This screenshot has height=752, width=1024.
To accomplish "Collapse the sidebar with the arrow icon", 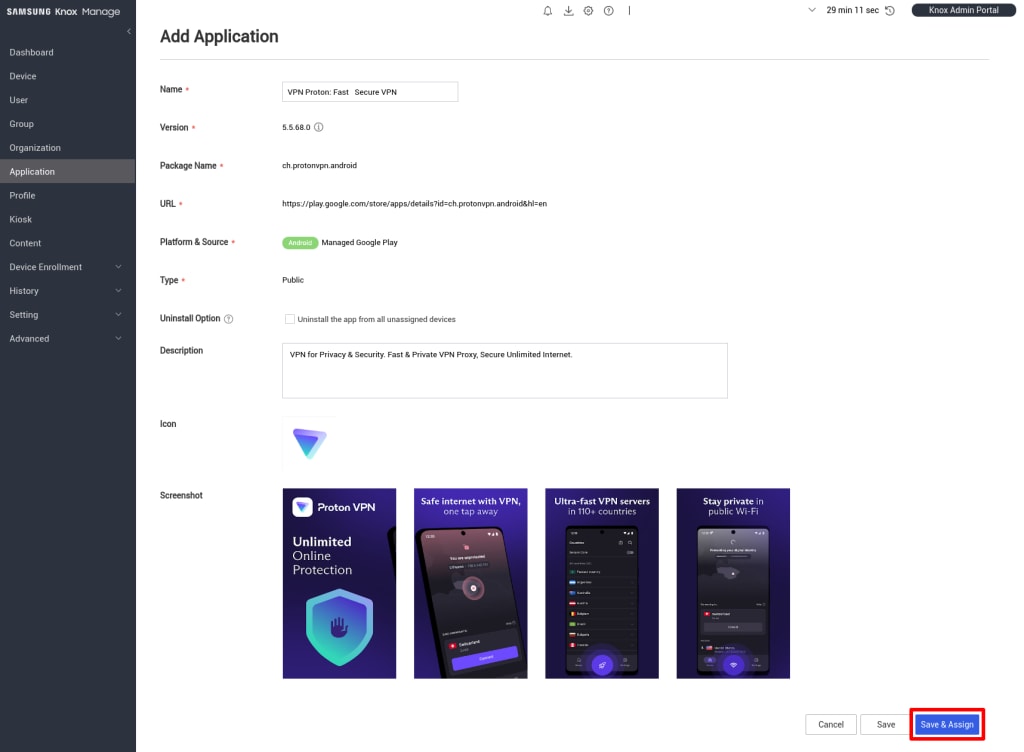I will tap(129, 31).
